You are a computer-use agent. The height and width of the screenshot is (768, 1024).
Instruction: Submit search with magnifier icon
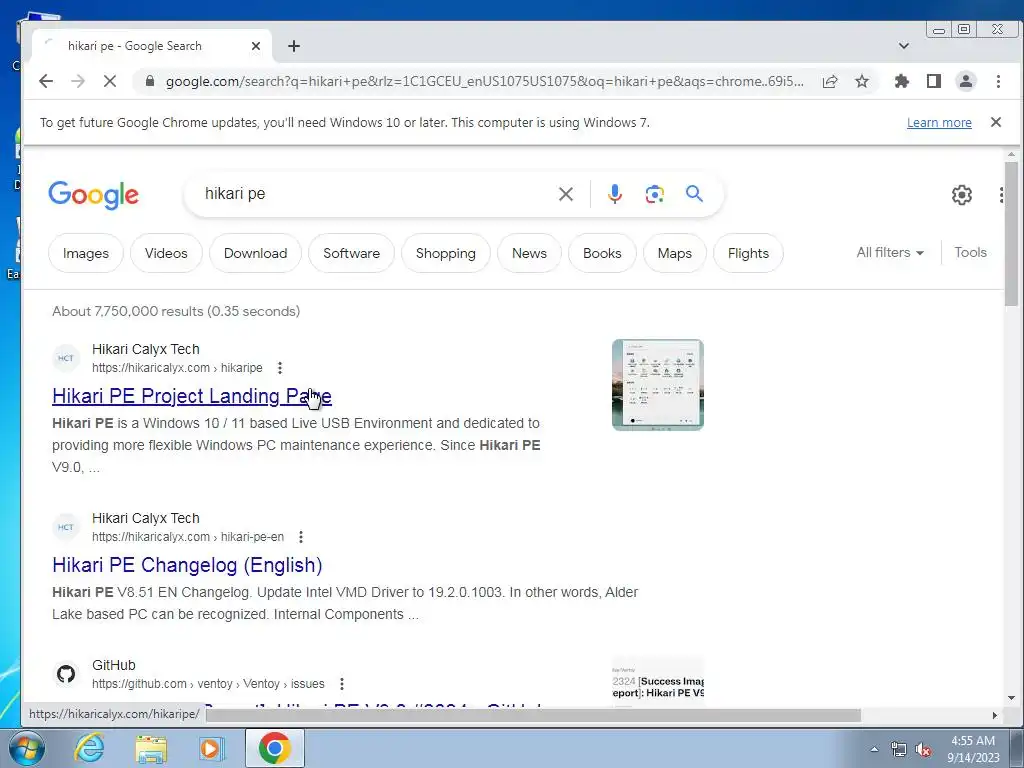694,193
